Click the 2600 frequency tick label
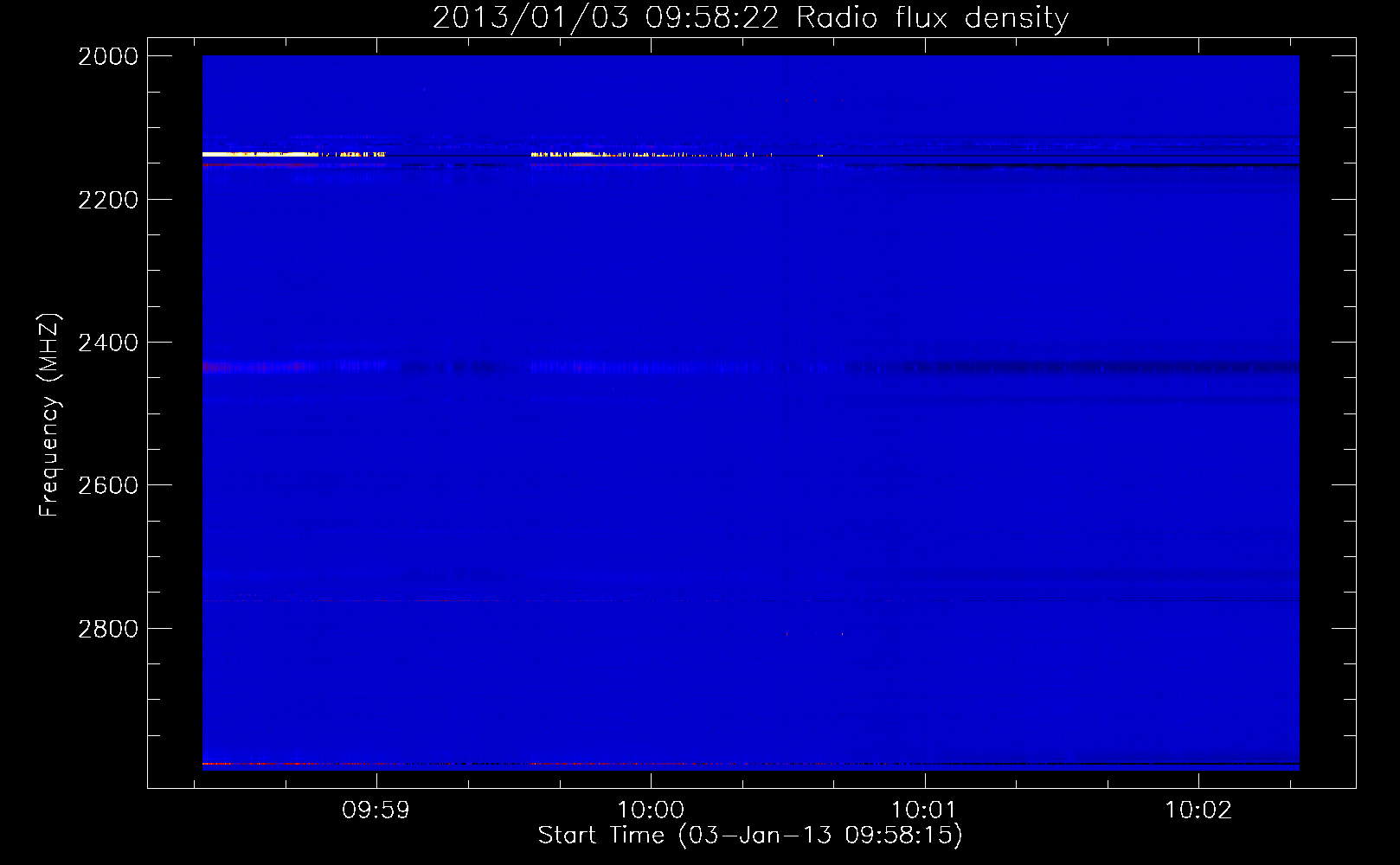1400x865 pixels. (x=108, y=485)
